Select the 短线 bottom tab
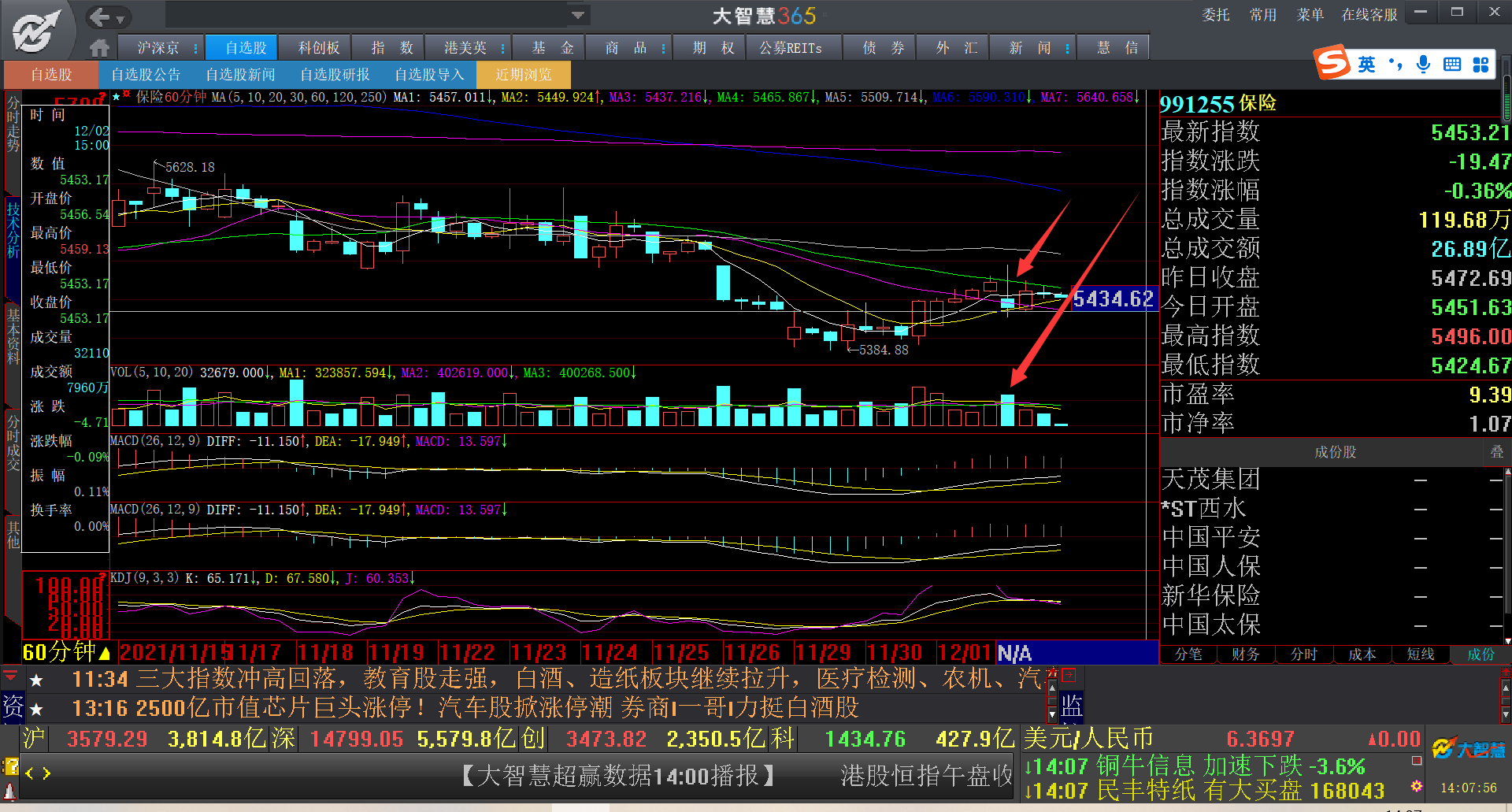 pyautogui.click(x=1421, y=654)
